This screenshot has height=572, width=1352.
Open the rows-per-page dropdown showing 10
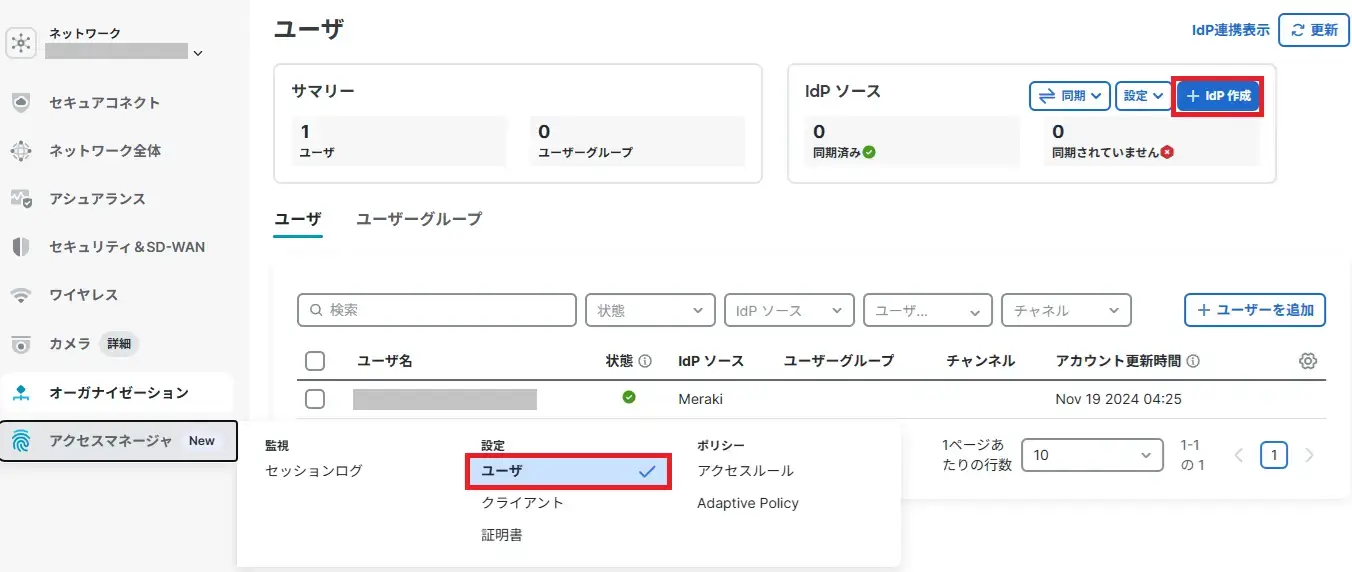click(x=1092, y=455)
